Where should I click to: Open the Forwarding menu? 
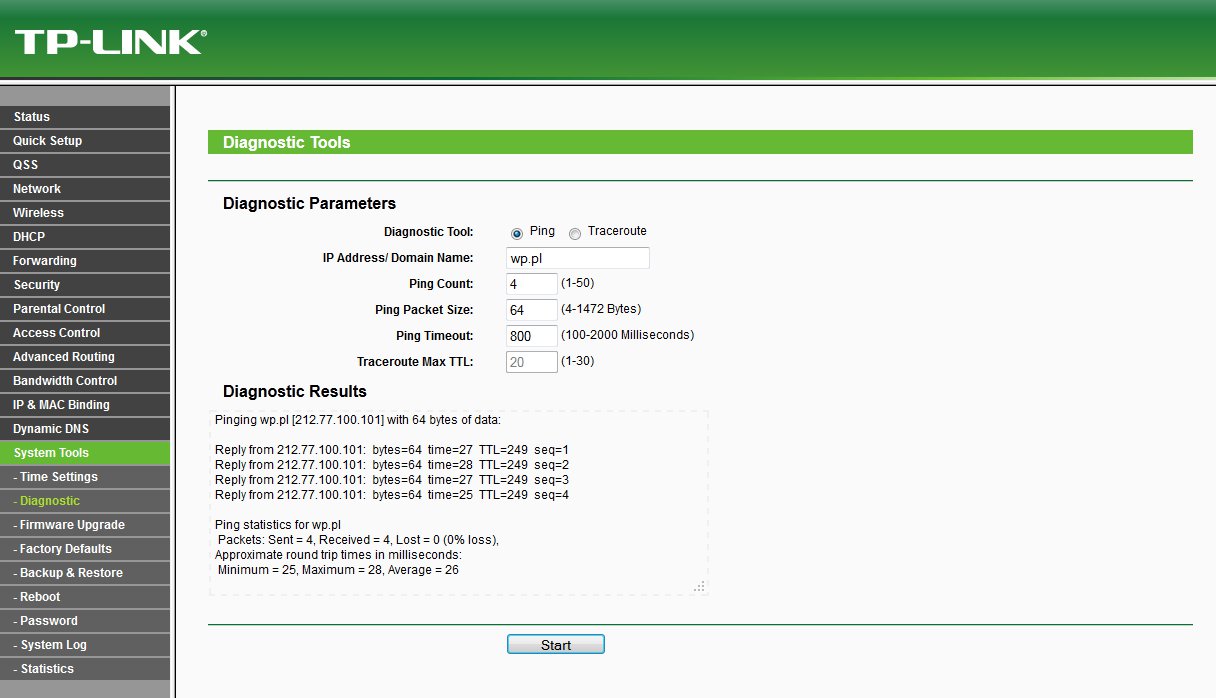[85, 261]
